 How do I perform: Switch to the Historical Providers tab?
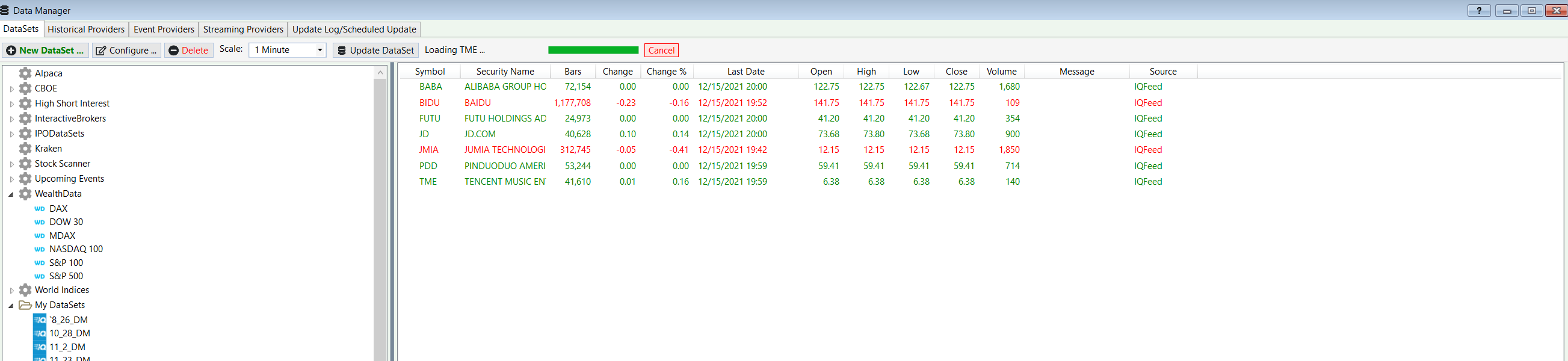[x=86, y=29]
